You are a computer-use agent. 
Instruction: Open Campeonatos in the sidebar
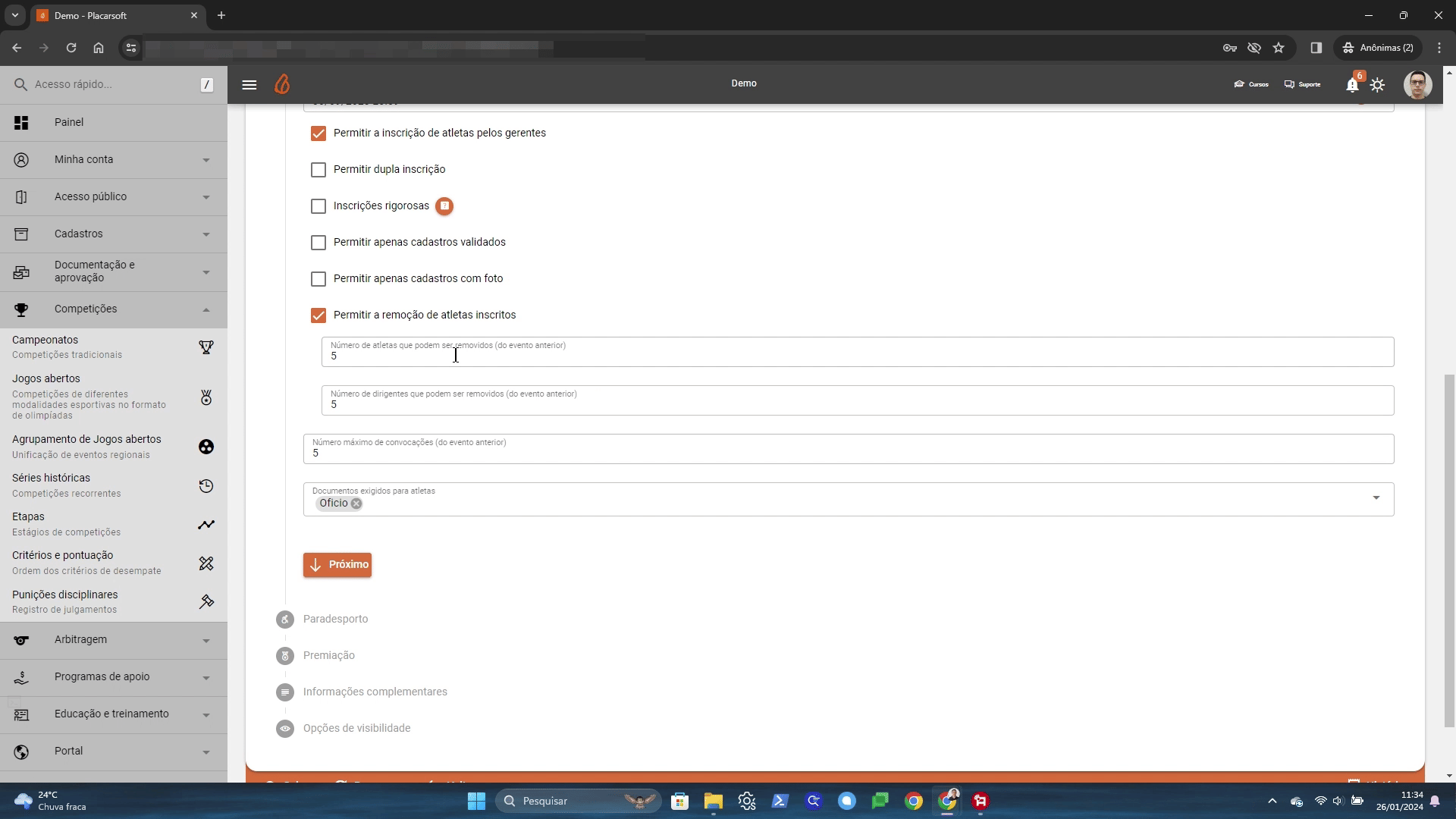tap(45, 340)
